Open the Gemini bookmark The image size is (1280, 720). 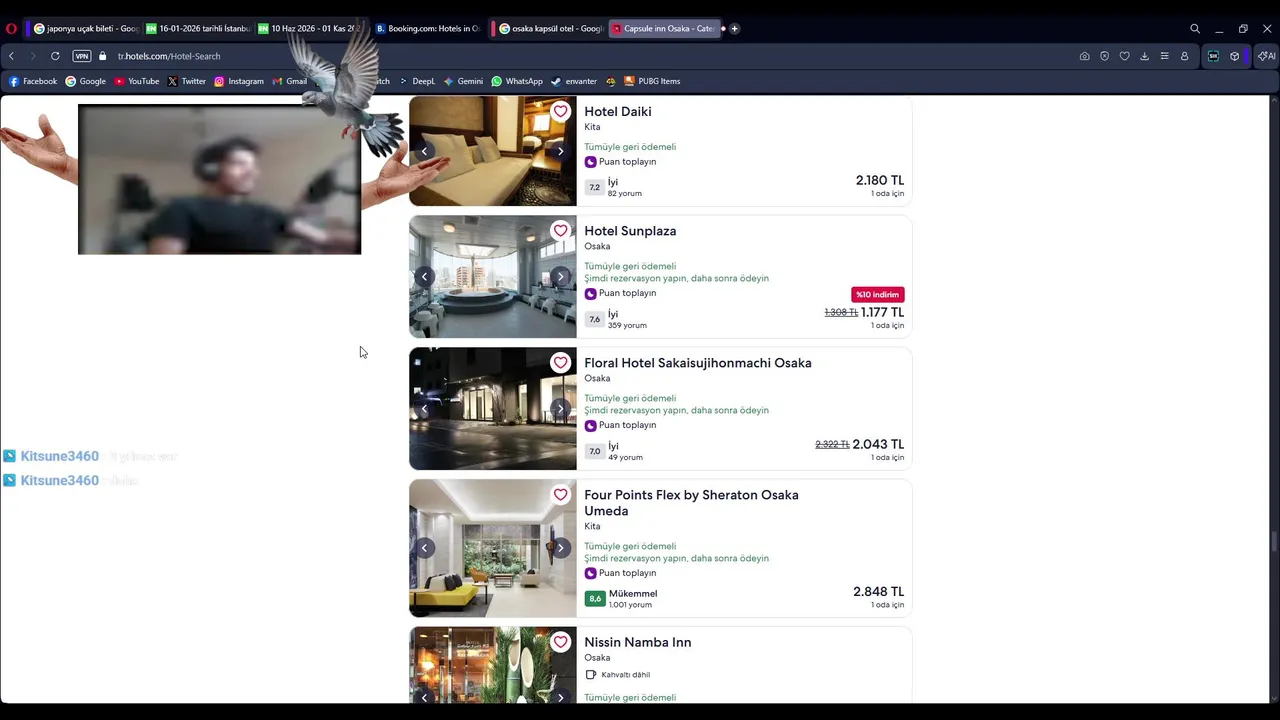coord(464,81)
